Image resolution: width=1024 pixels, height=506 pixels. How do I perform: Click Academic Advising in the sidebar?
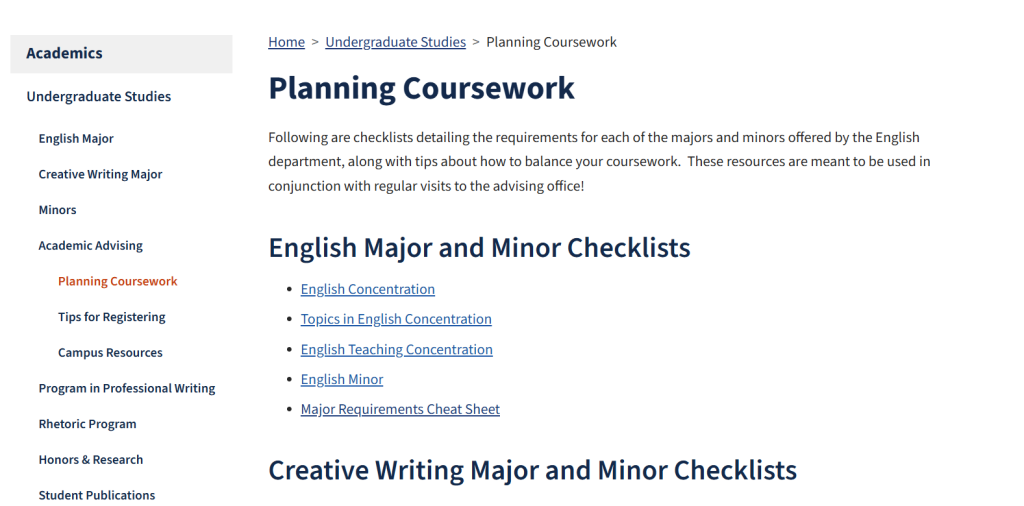tap(90, 246)
